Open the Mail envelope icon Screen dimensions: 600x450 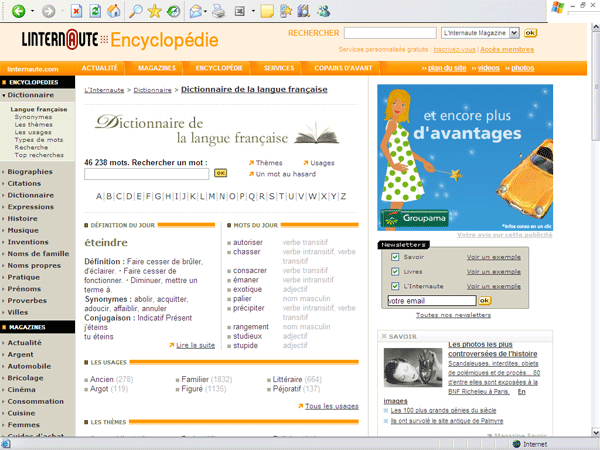click(196, 11)
